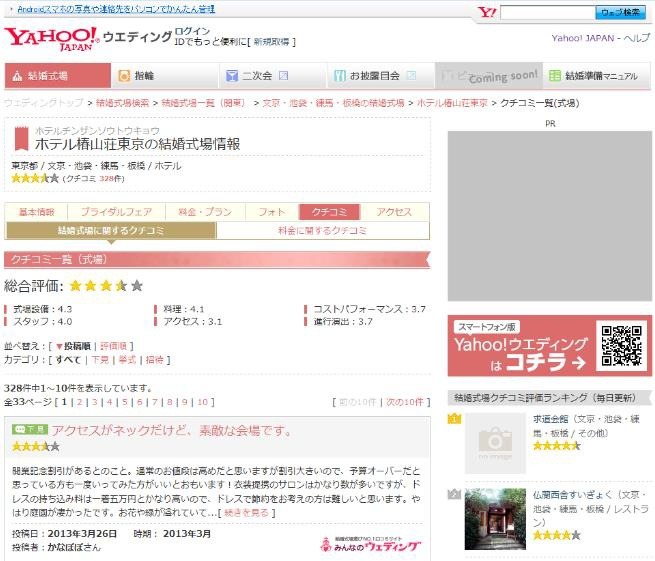Click the cutlery icon of お披露目会

point(340,76)
